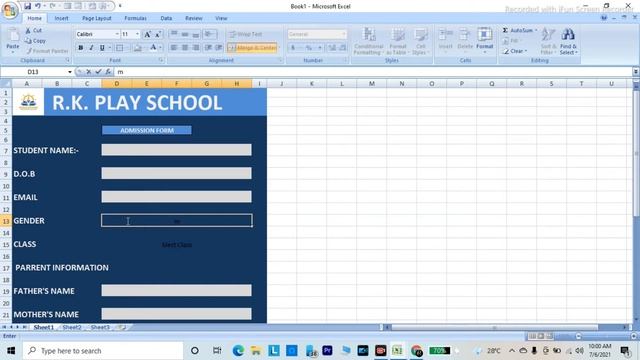Increase font size with Grow Font
The width and height of the screenshot is (640, 360).
click(x=147, y=34)
